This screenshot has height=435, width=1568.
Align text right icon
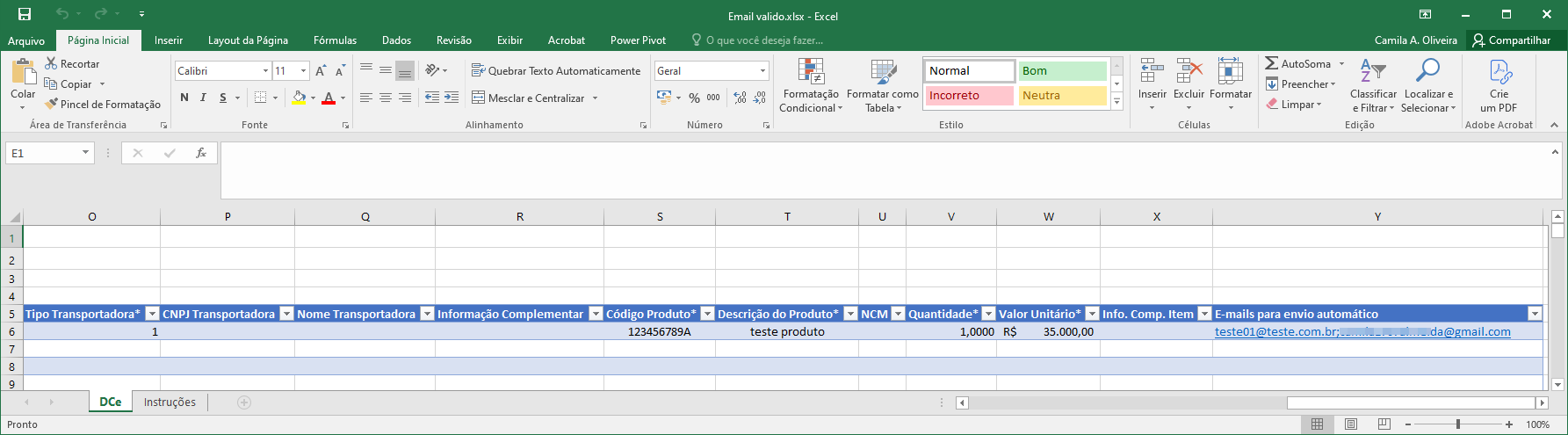tap(405, 98)
